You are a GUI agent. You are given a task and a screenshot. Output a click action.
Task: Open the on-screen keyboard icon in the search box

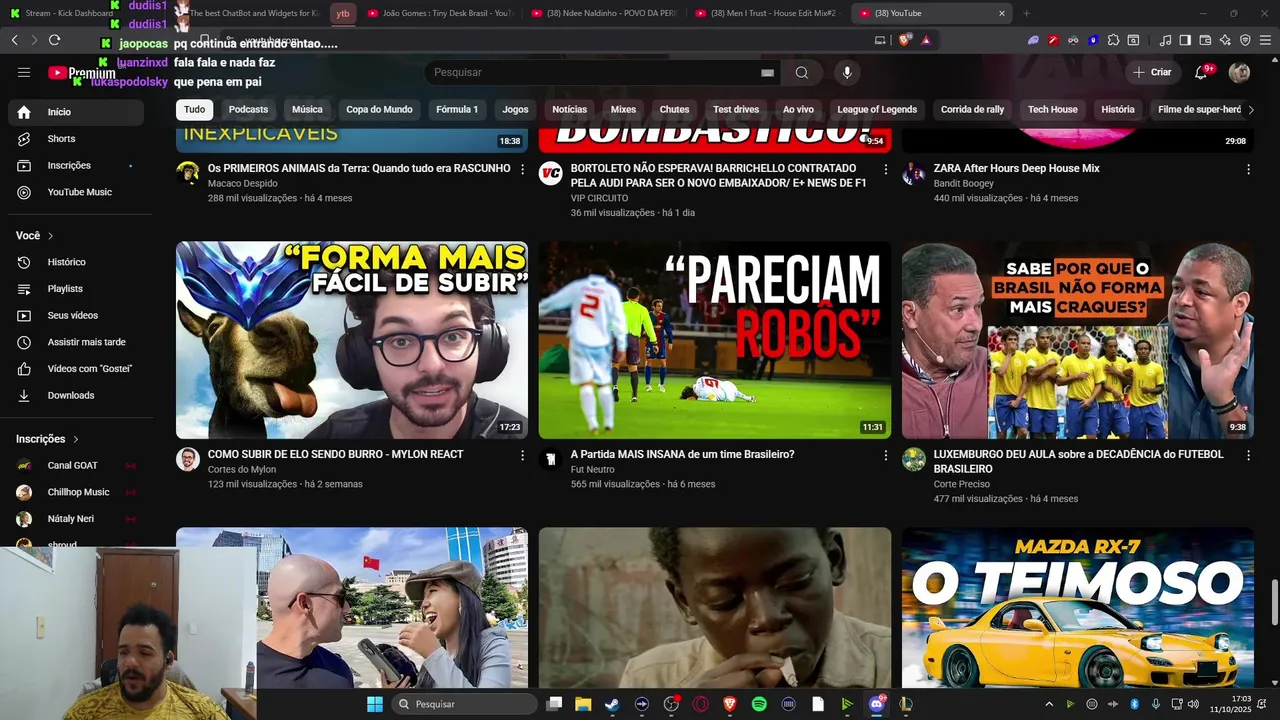click(767, 73)
